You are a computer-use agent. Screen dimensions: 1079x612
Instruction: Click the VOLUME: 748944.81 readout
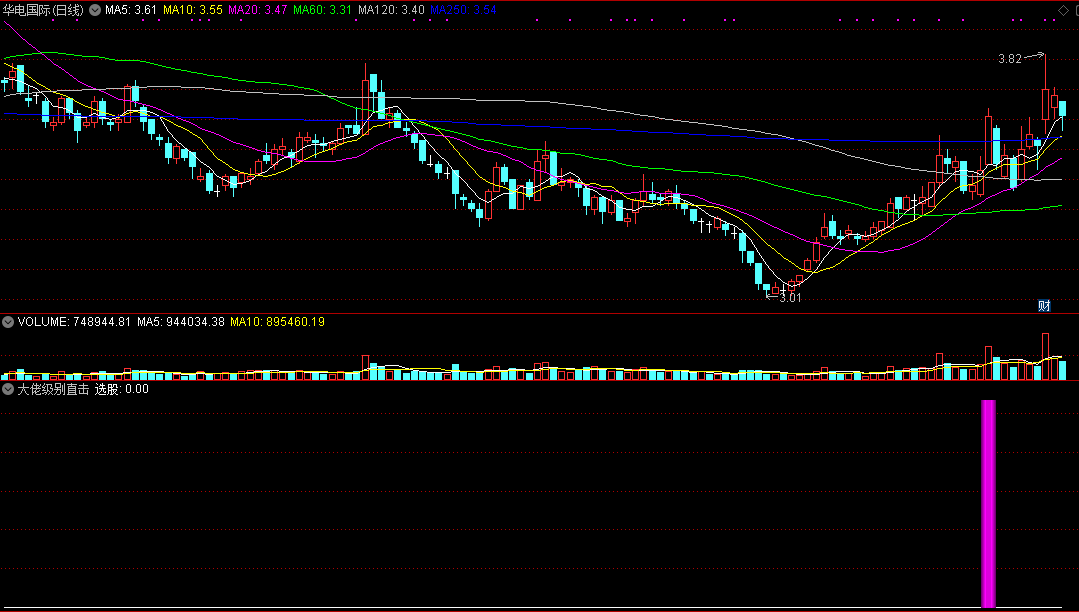(74, 321)
